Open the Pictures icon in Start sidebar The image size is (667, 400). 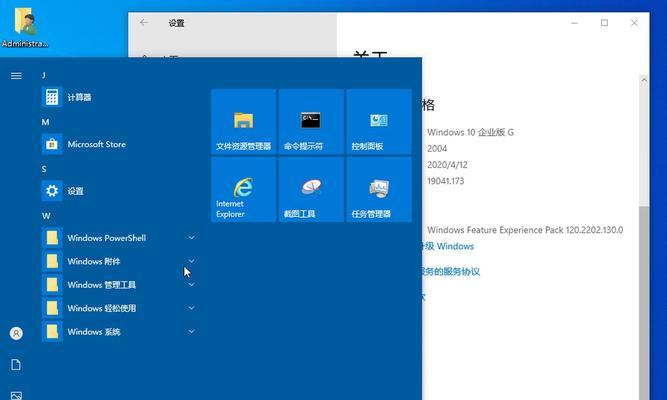(16, 396)
